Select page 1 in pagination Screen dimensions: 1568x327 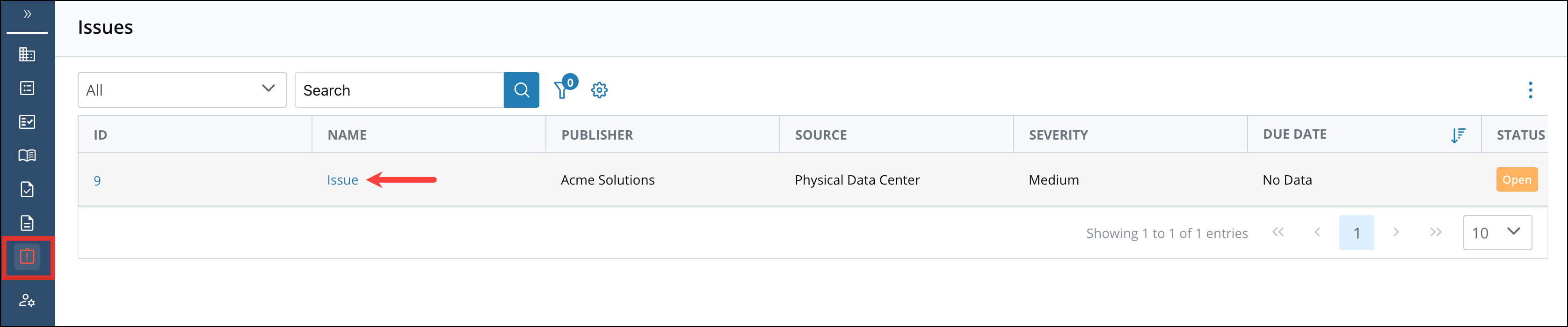(x=1356, y=232)
